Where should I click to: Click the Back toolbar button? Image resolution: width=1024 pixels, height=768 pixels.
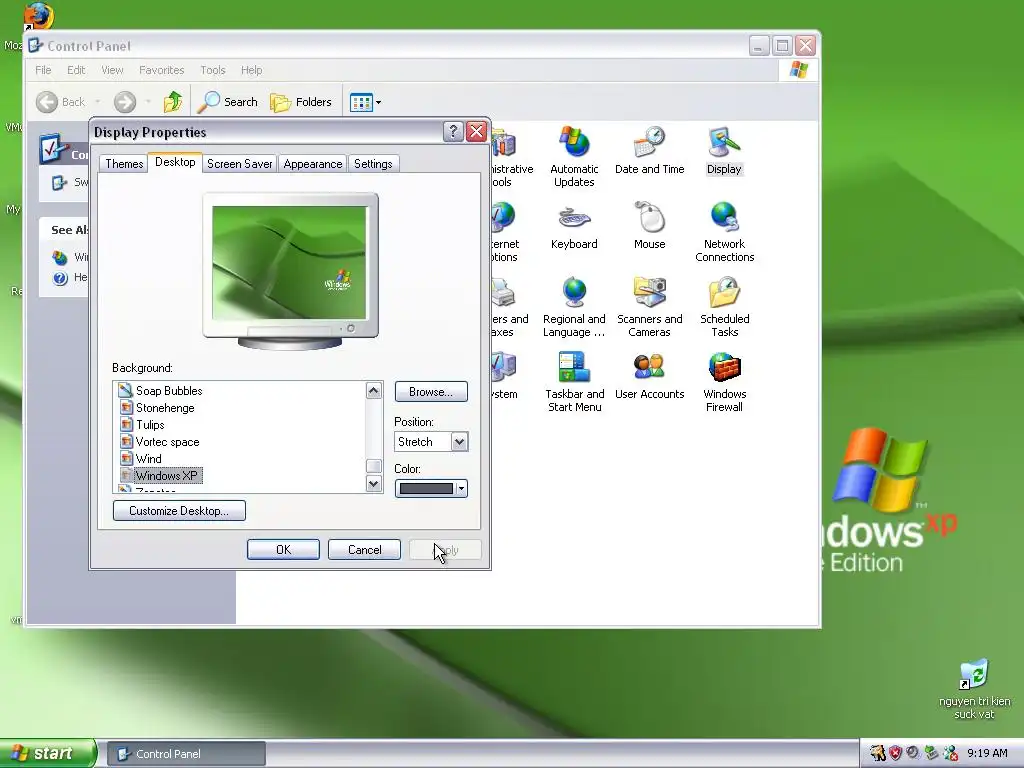tap(60, 102)
